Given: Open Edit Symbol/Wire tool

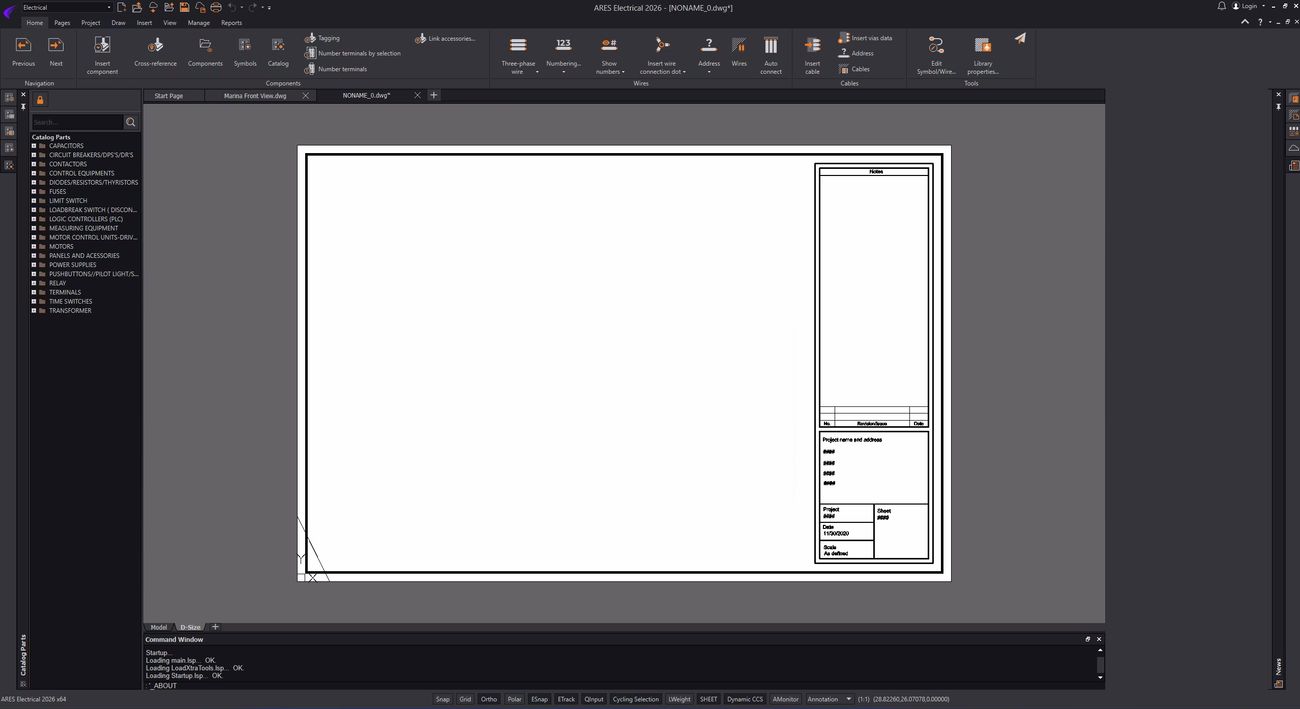Looking at the screenshot, I should click(936, 46).
